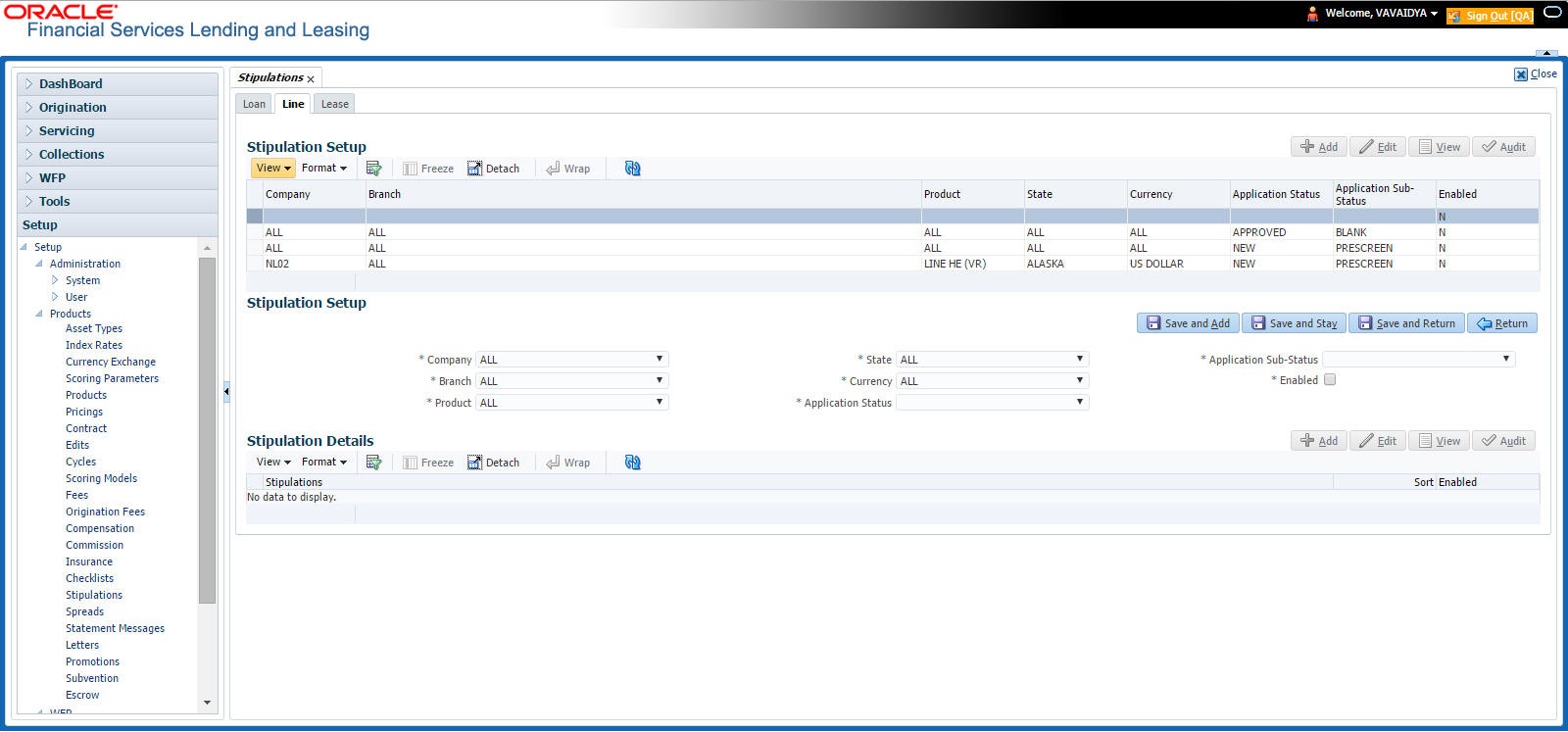Refresh the Stipulation Setup table
The width and height of the screenshot is (1568, 732).
pyautogui.click(x=632, y=169)
